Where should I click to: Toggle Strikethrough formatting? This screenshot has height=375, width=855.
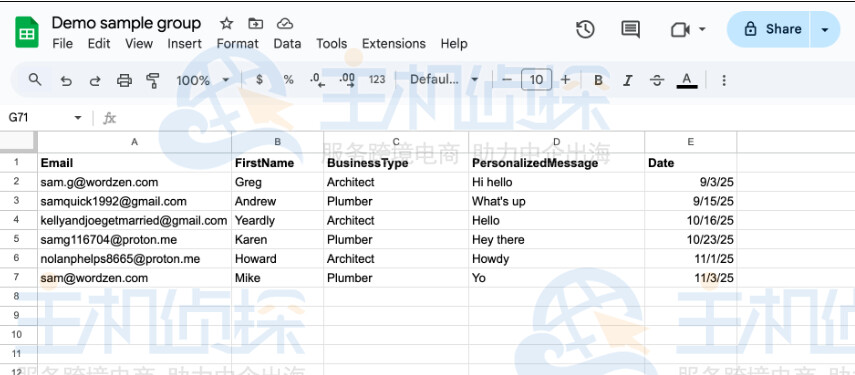coord(657,81)
